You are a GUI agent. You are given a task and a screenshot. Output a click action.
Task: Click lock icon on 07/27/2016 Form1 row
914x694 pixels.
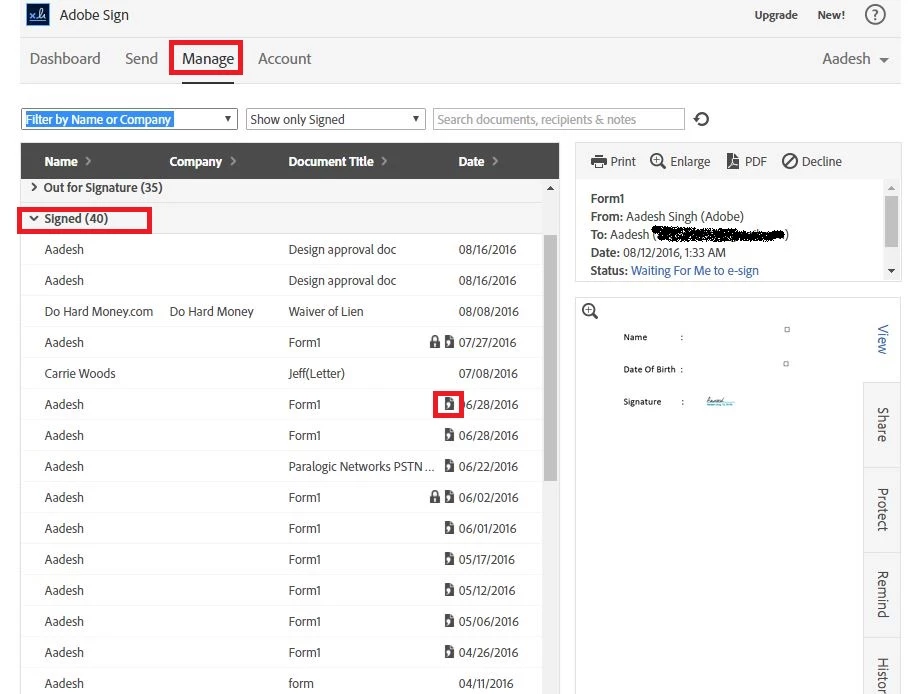click(435, 341)
